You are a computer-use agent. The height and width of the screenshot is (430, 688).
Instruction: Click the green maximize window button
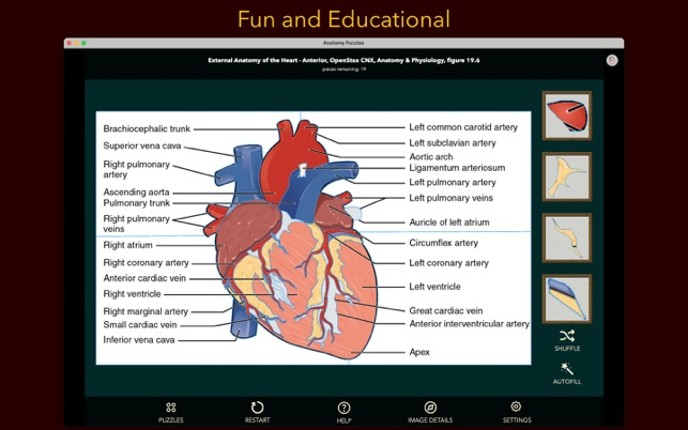pyautogui.click(x=84, y=43)
